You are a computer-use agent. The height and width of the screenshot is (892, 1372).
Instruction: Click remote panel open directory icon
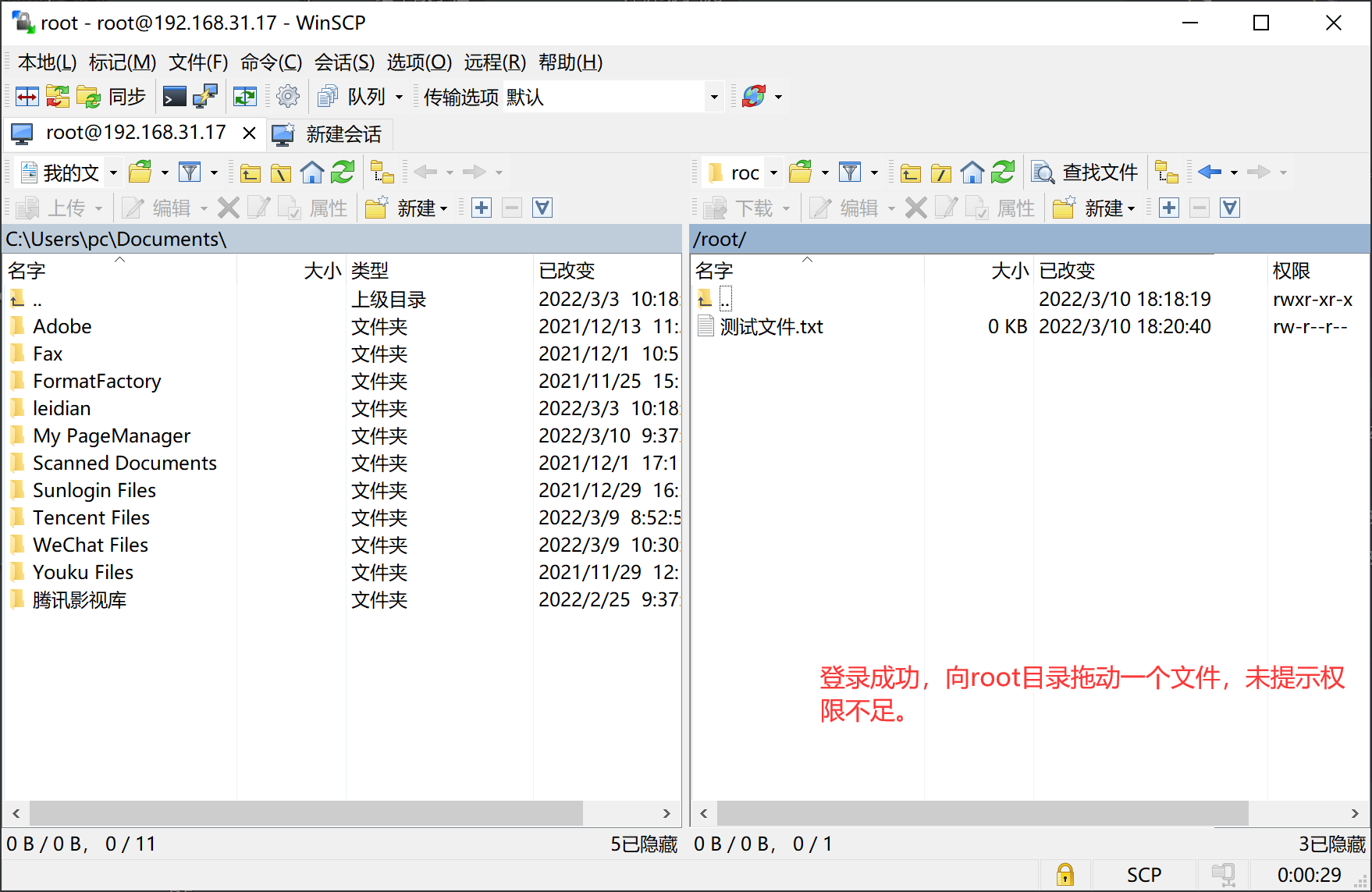click(x=801, y=172)
